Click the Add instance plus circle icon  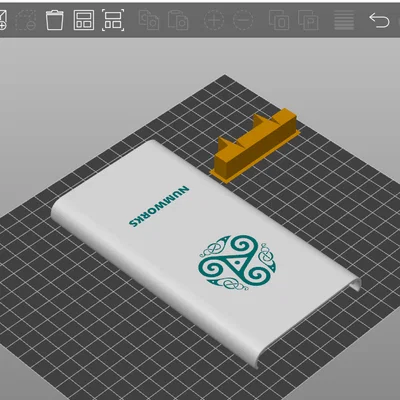pyautogui.click(x=214, y=20)
